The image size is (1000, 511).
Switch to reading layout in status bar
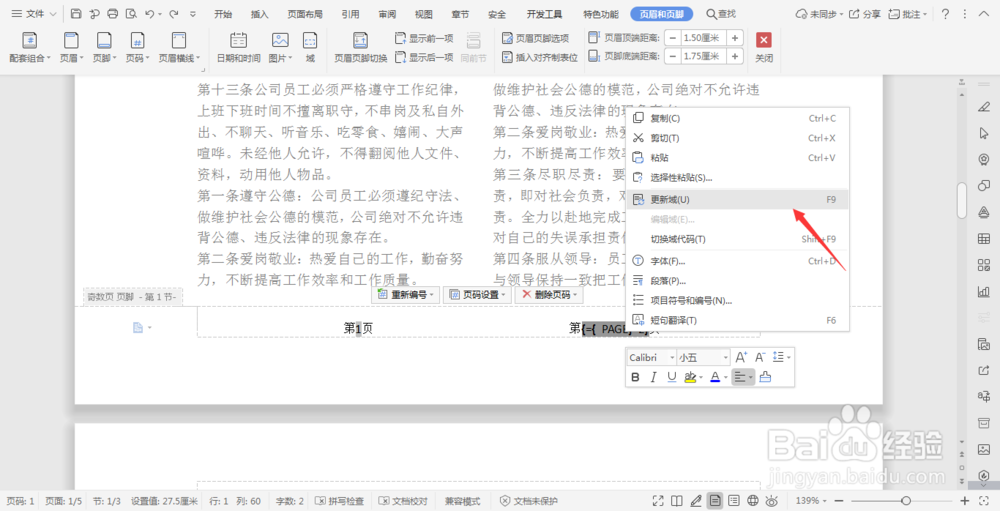click(x=677, y=501)
